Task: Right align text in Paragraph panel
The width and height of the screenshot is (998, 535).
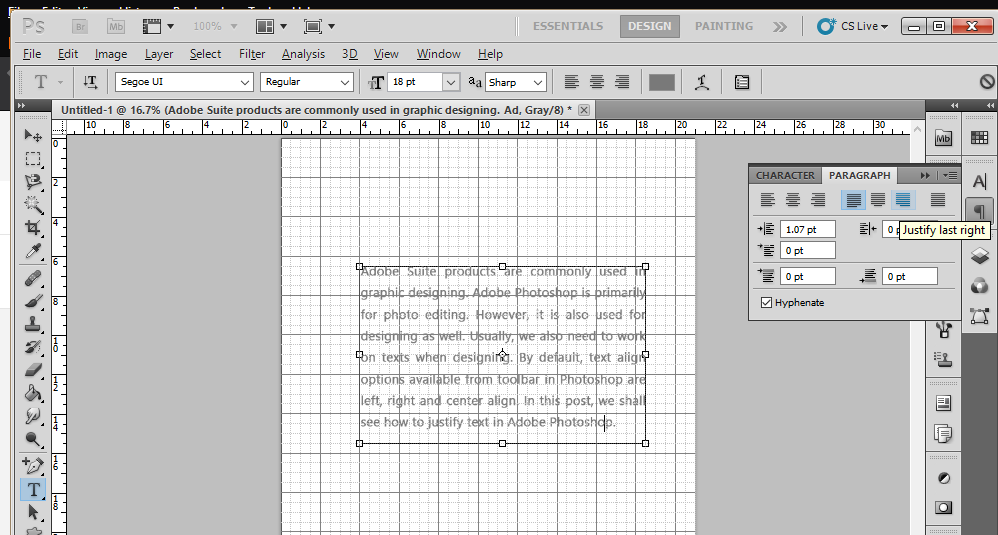Action: [818, 200]
